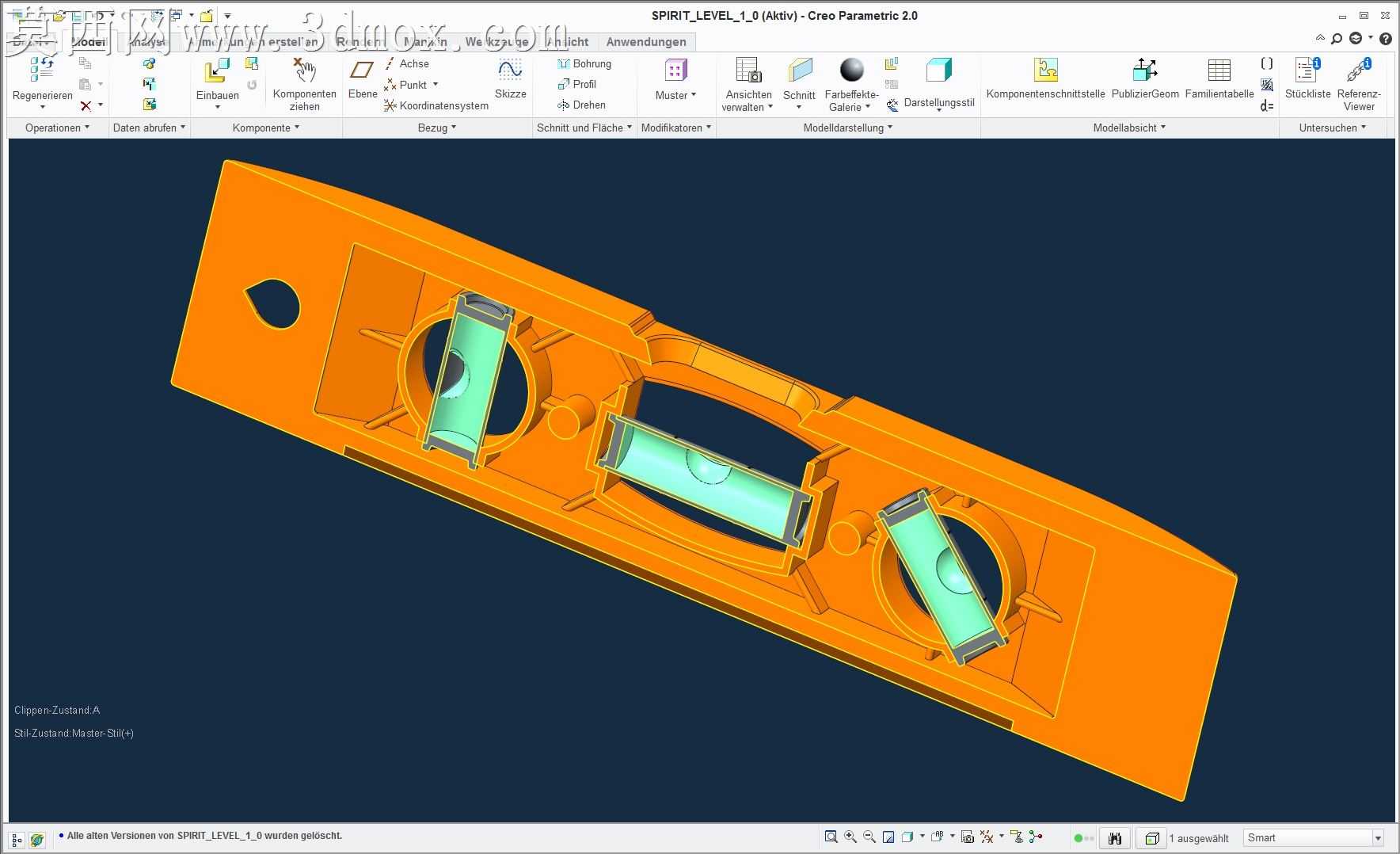Screen dimensions: 1400x854
Task: Minimize the ribbon with chevron
Action: (1320, 38)
